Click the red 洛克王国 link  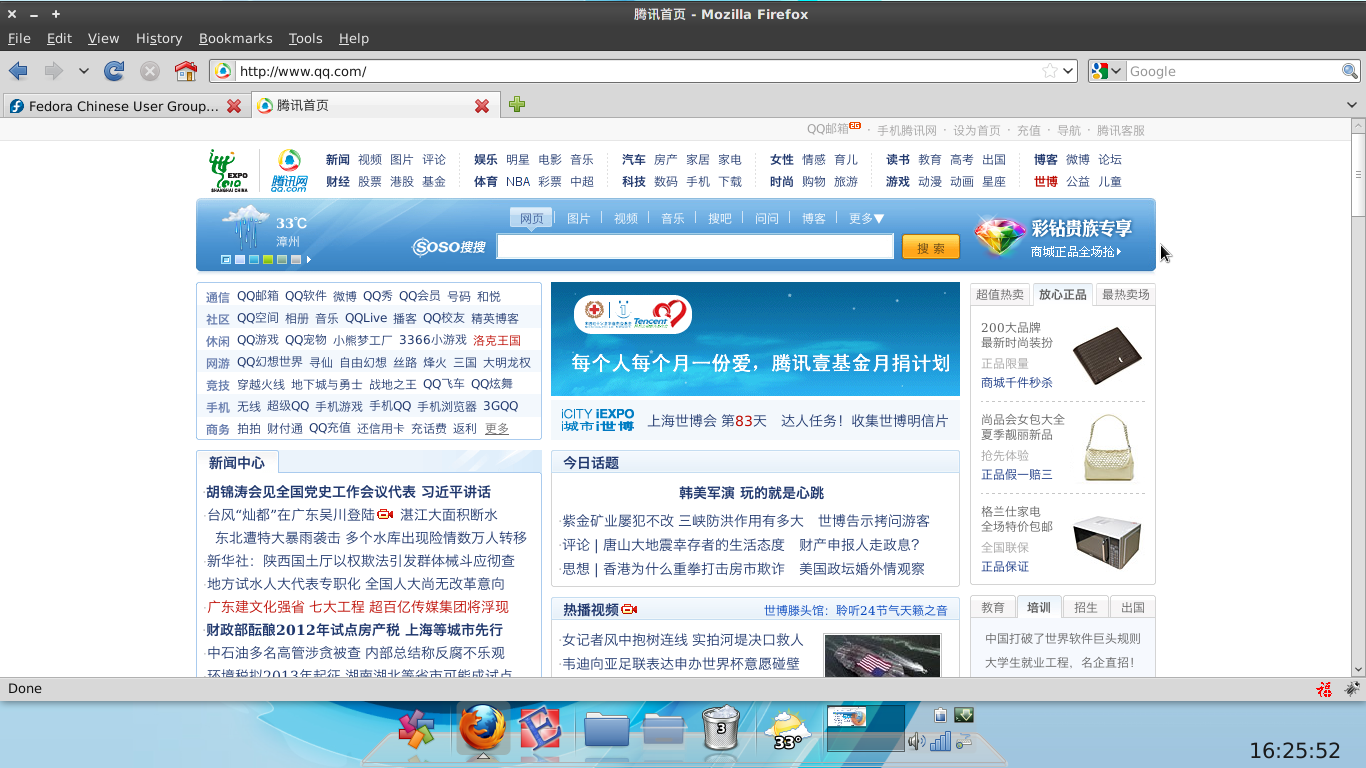pos(497,340)
